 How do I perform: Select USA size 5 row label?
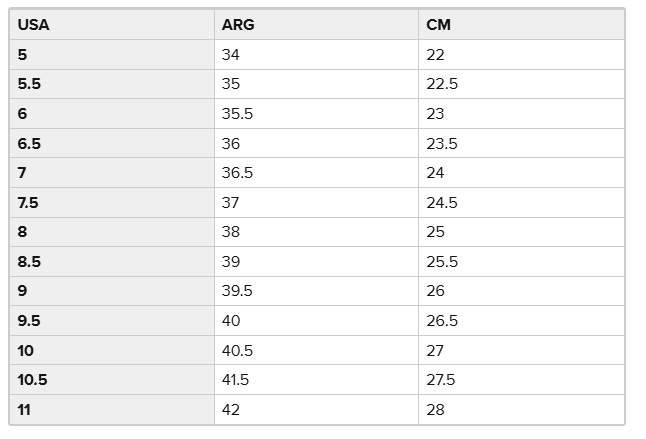coord(22,55)
